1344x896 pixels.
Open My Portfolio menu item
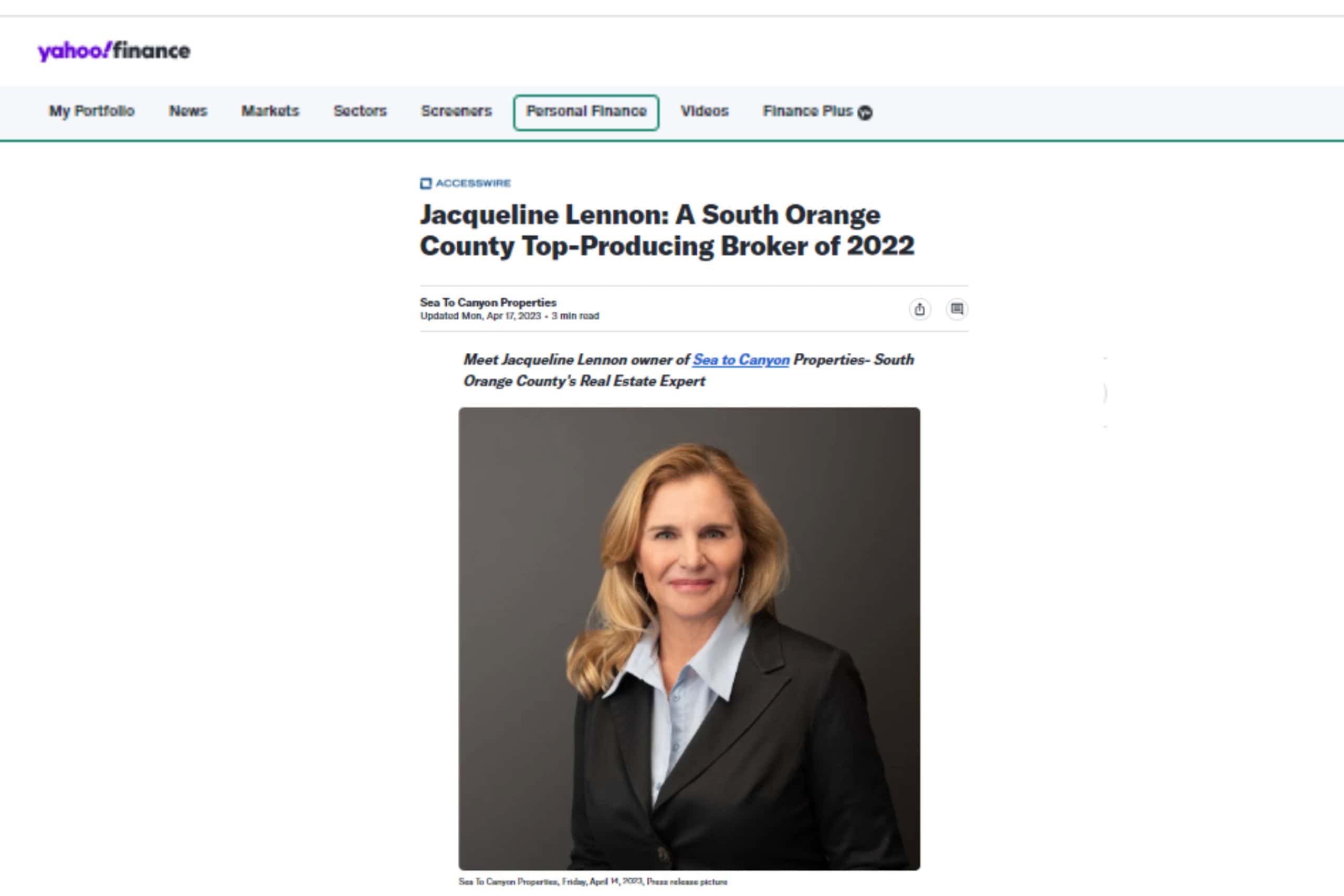click(91, 111)
